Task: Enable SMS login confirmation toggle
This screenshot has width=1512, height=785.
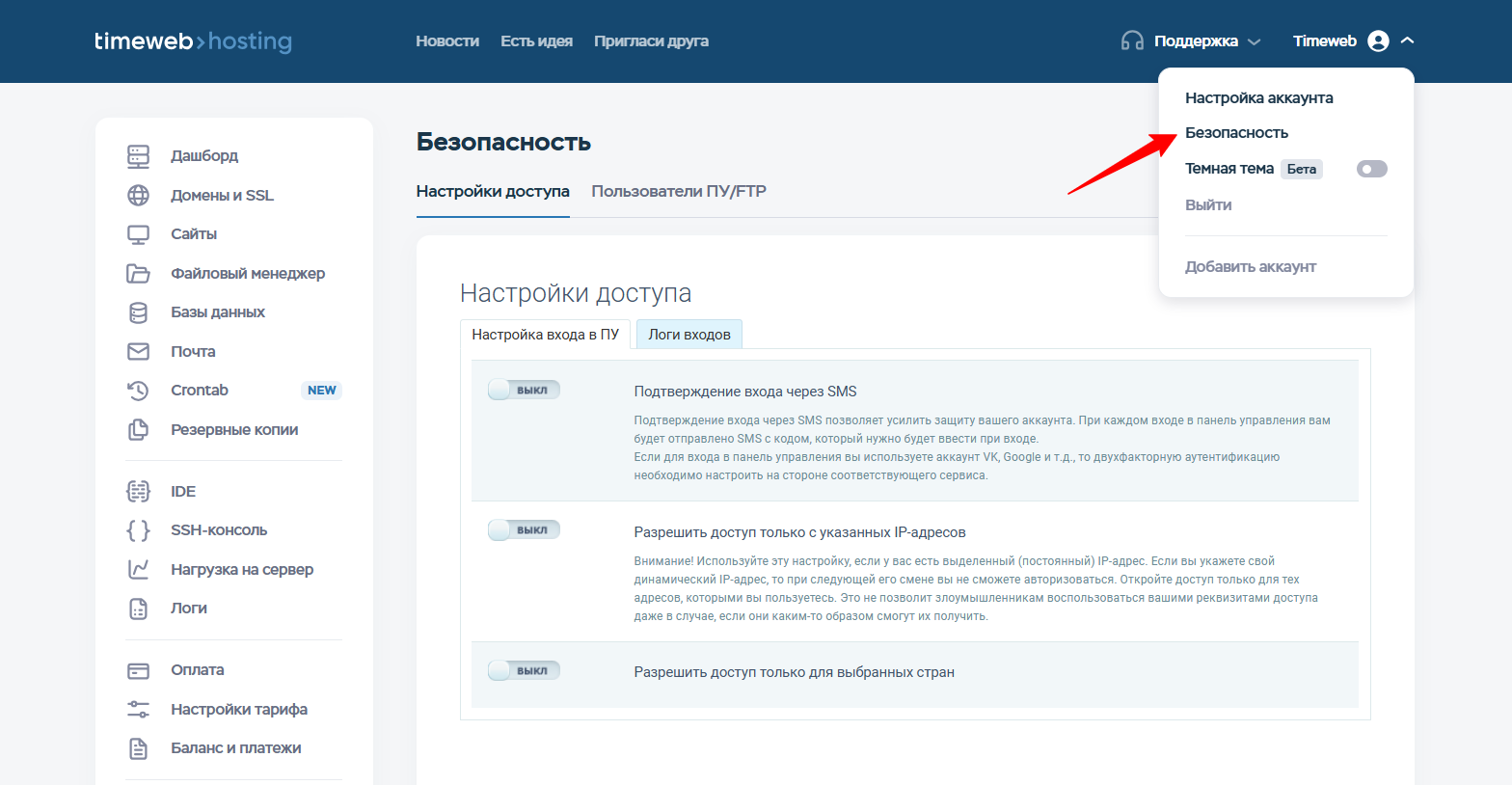Action: [x=524, y=390]
